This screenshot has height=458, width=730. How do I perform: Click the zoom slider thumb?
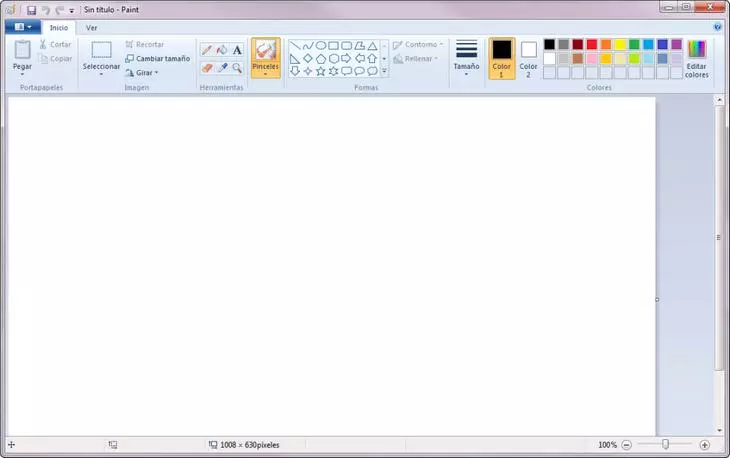(x=665, y=445)
